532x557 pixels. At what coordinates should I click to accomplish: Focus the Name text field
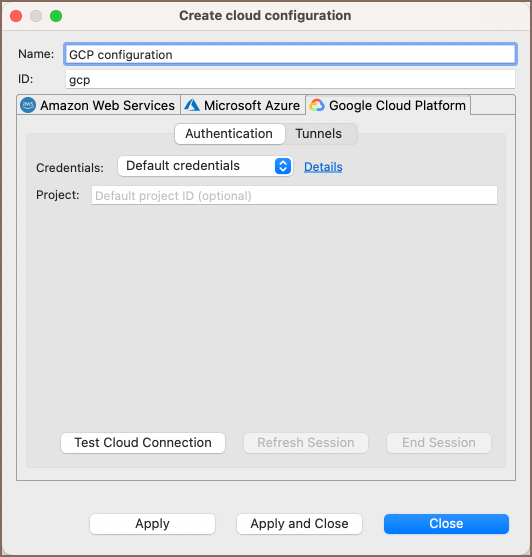coord(290,54)
